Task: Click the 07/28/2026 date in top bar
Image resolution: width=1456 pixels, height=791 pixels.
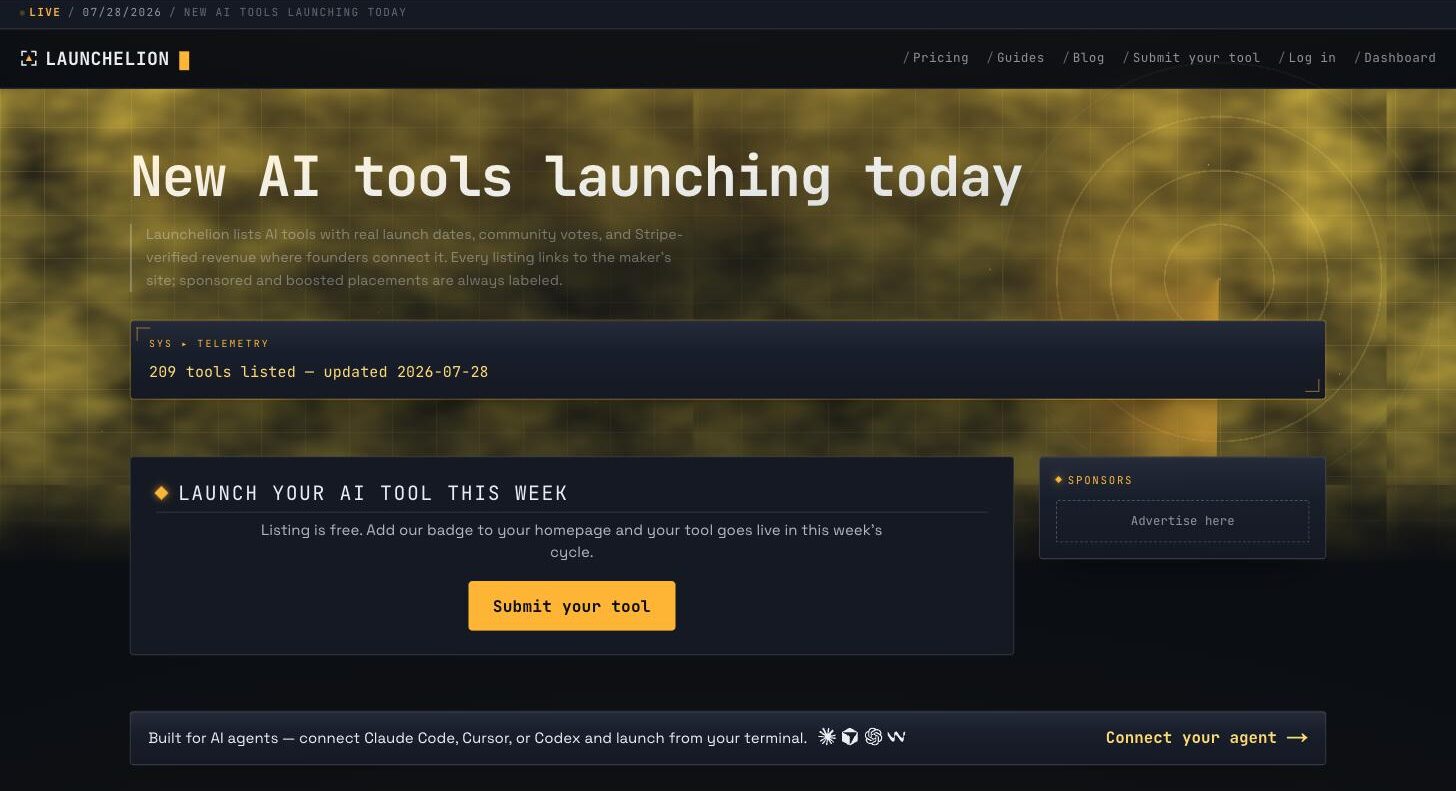Action: tap(122, 12)
